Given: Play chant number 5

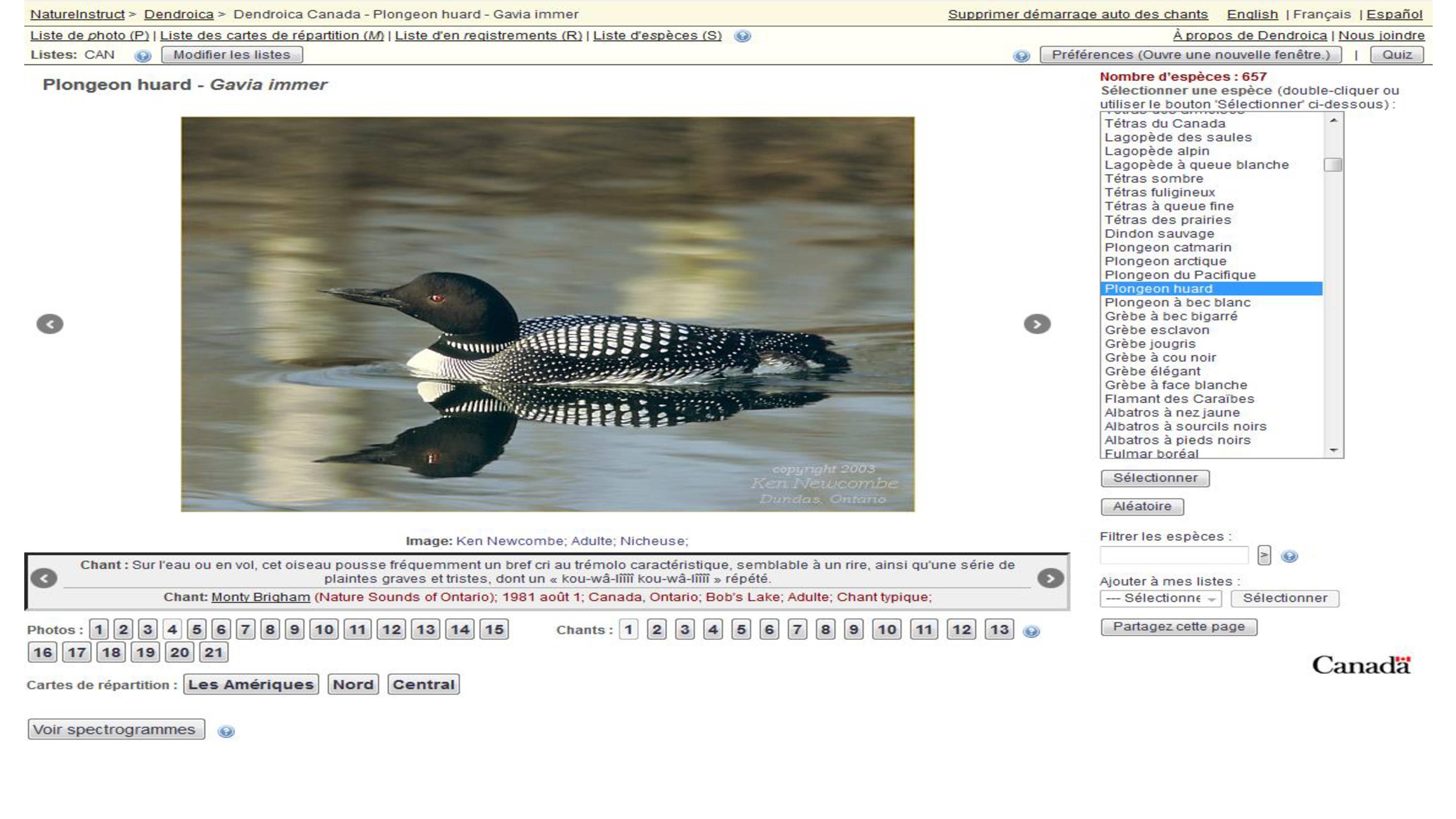Looking at the screenshot, I should (741, 630).
